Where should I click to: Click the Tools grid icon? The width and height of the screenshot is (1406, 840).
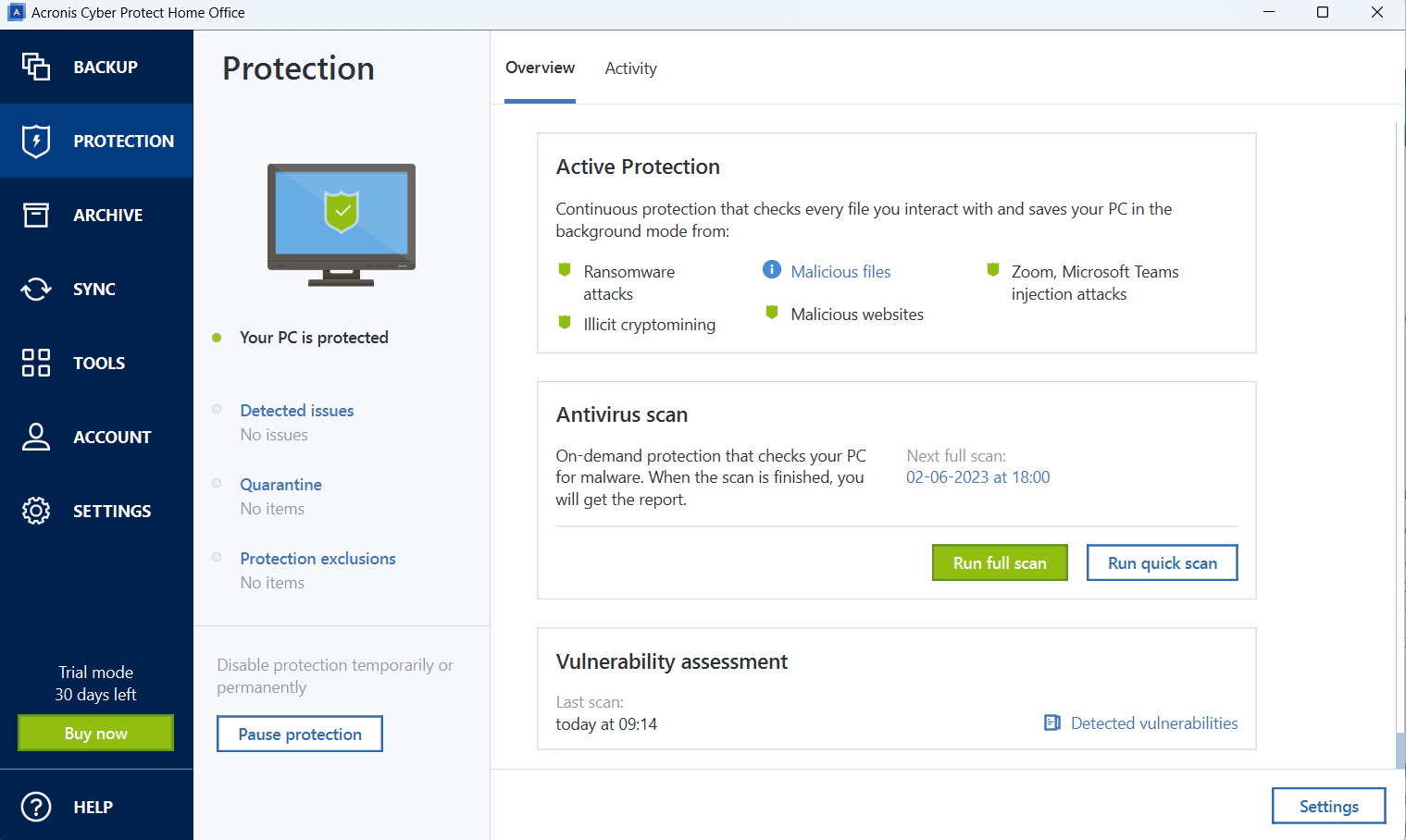point(36,363)
